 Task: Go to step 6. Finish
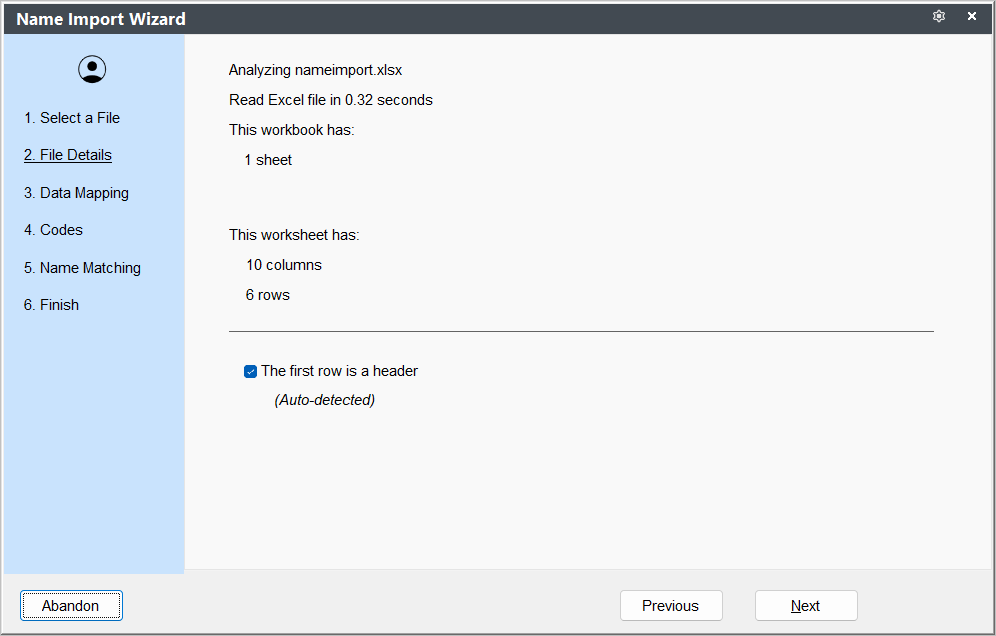pyautogui.click(x=51, y=305)
